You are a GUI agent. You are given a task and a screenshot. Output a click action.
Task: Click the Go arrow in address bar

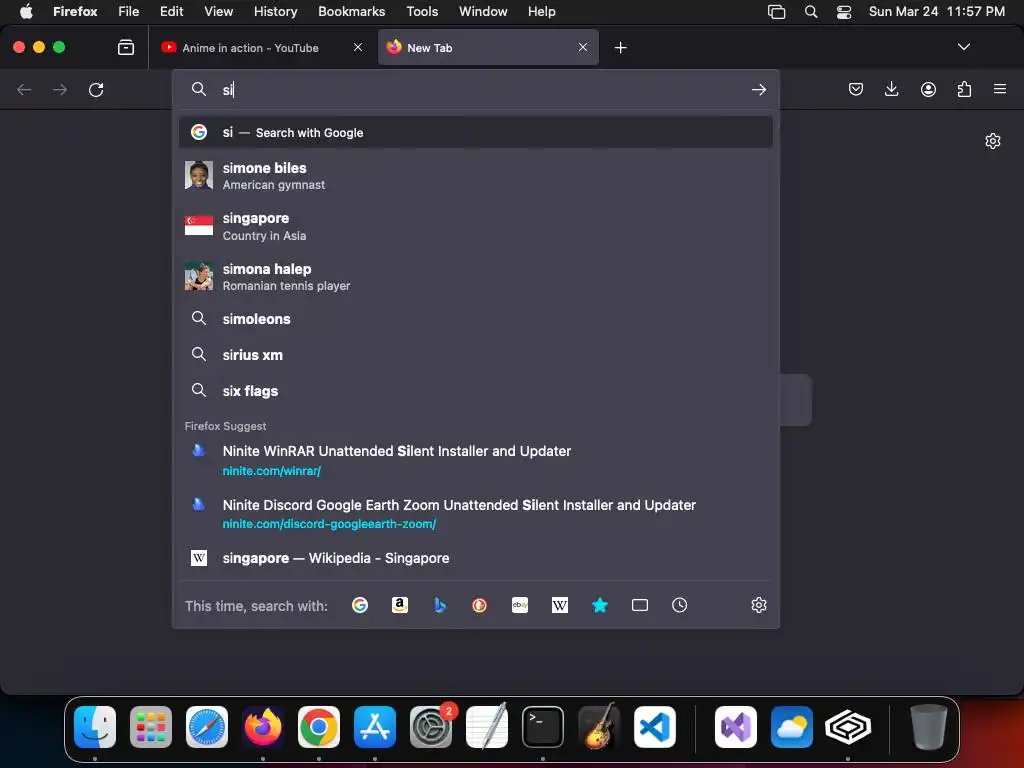coord(758,89)
